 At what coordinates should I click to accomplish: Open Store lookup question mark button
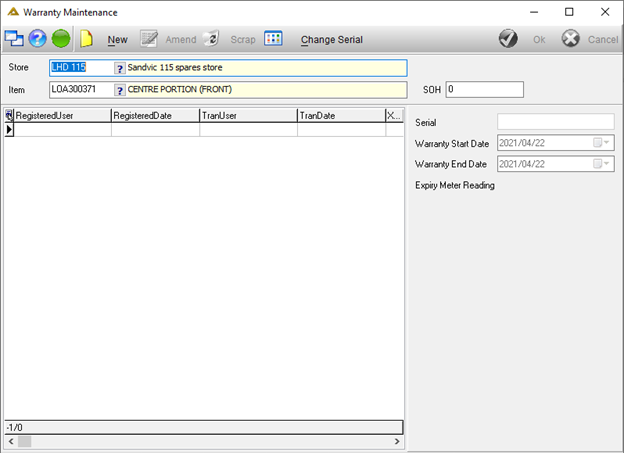click(x=119, y=68)
